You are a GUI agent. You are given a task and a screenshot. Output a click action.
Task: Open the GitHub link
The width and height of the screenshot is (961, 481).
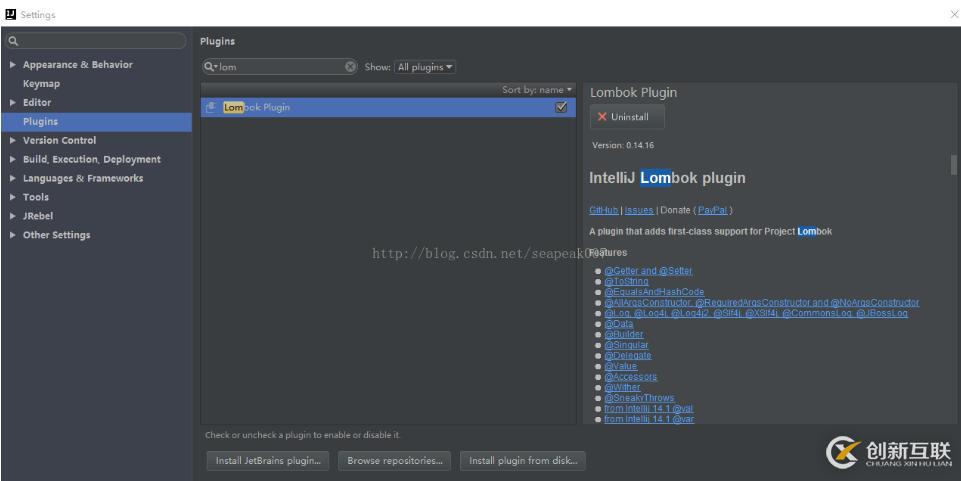[x=604, y=210]
